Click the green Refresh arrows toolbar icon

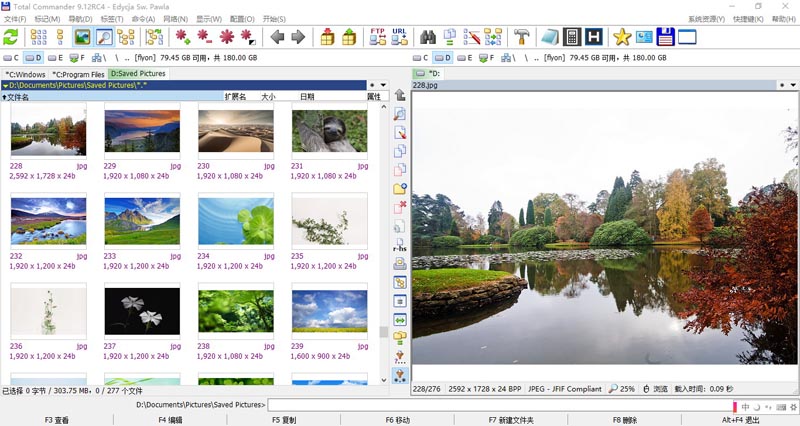[11, 37]
